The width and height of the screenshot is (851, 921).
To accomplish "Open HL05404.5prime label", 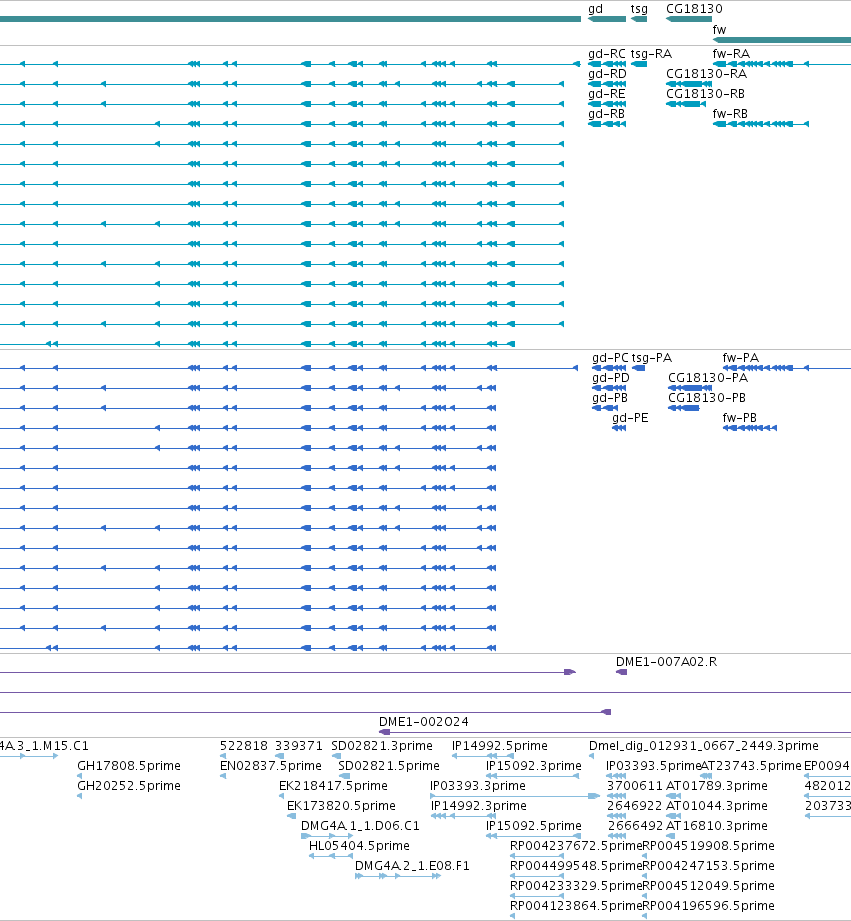I will pyautogui.click(x=359, y=846).
